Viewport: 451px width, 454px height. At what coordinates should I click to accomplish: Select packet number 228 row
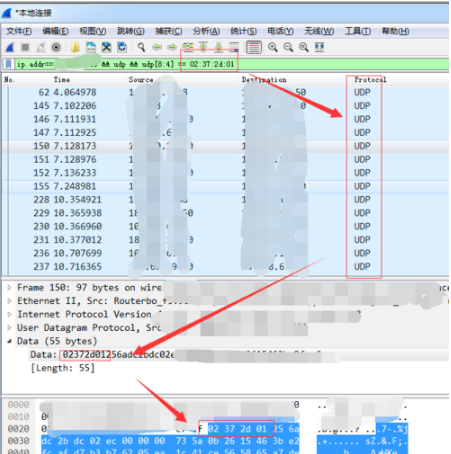click(225, 200)
